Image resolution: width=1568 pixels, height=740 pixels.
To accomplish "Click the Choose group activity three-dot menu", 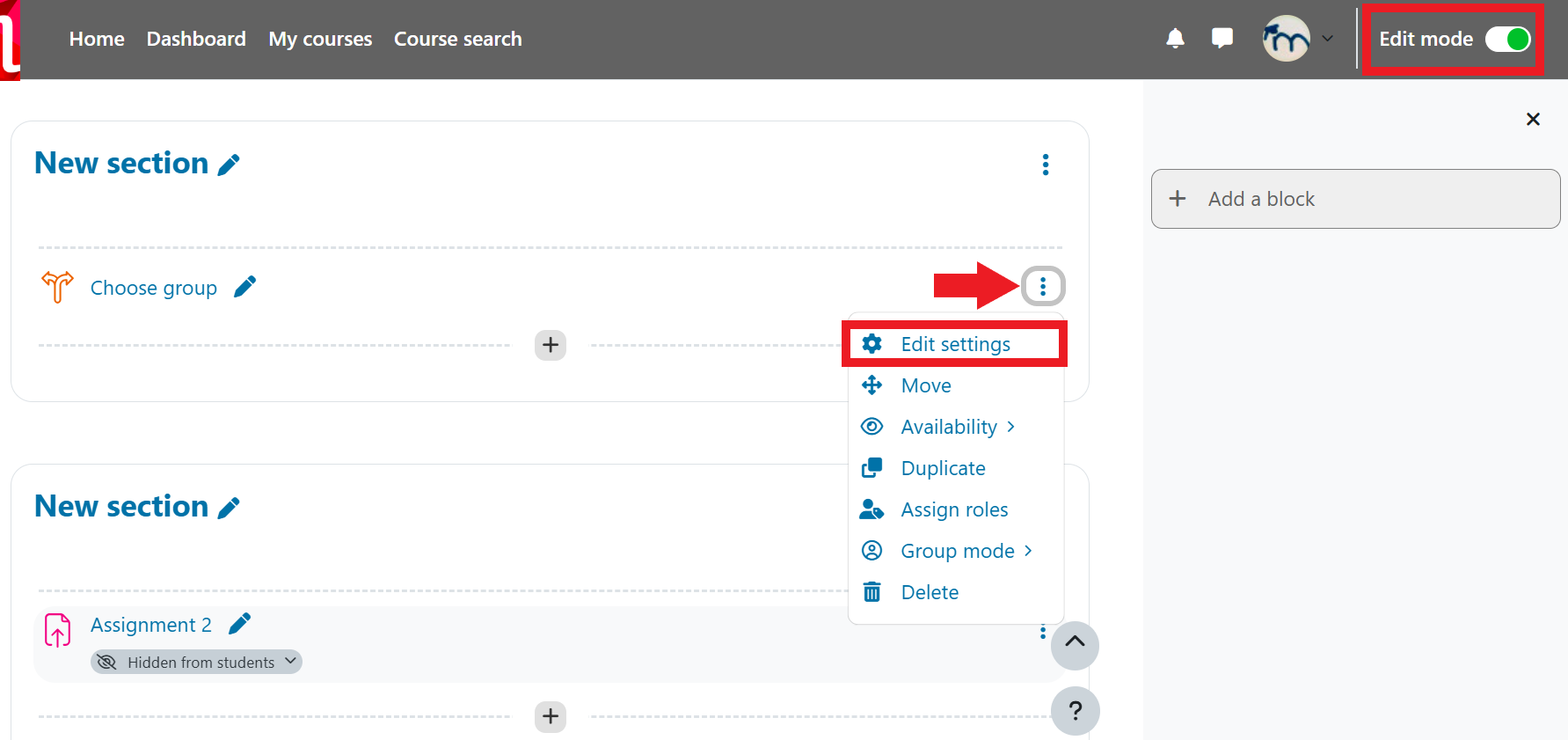I will (1043, 286).
